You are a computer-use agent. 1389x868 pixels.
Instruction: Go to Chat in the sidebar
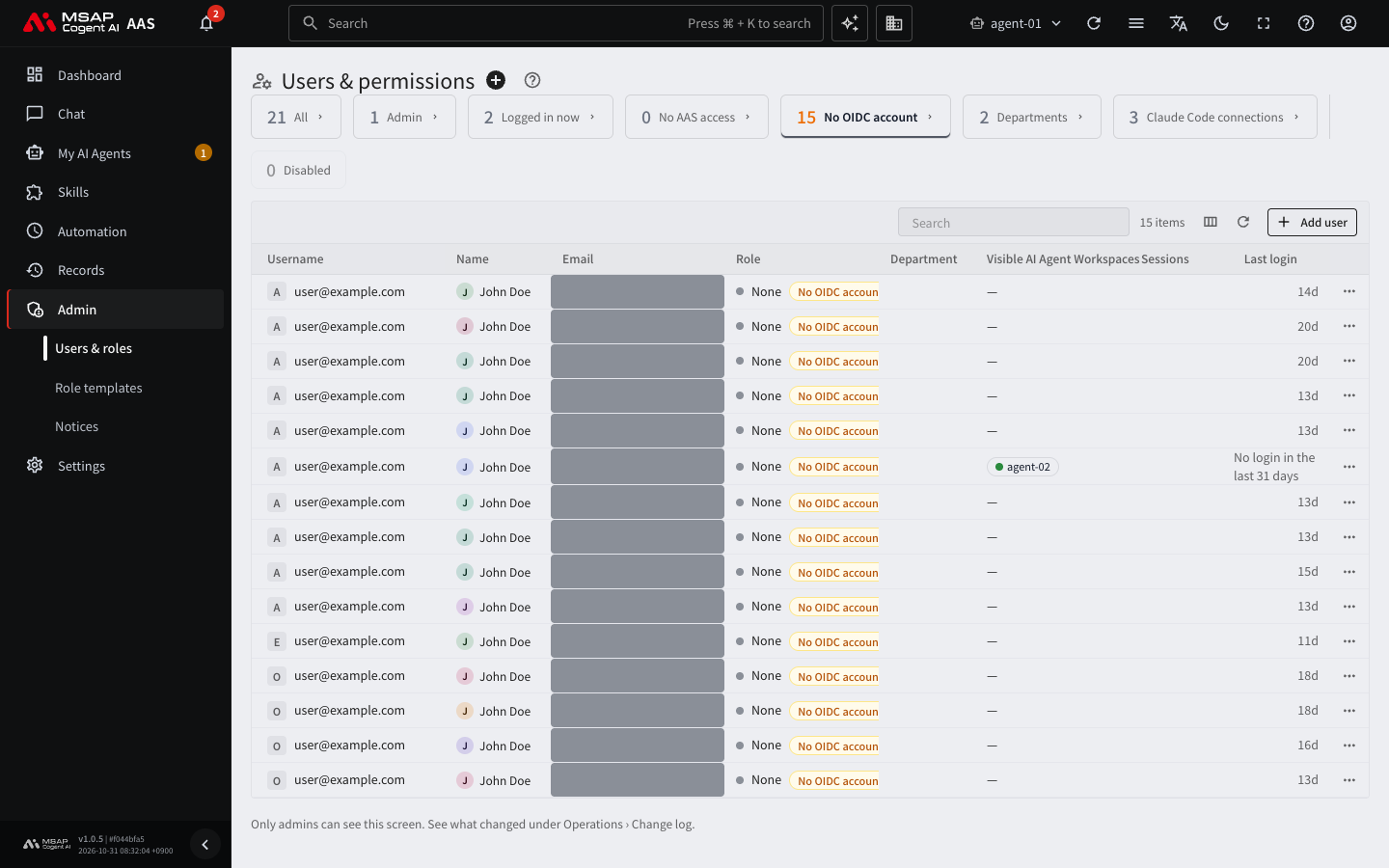point(116,114)
